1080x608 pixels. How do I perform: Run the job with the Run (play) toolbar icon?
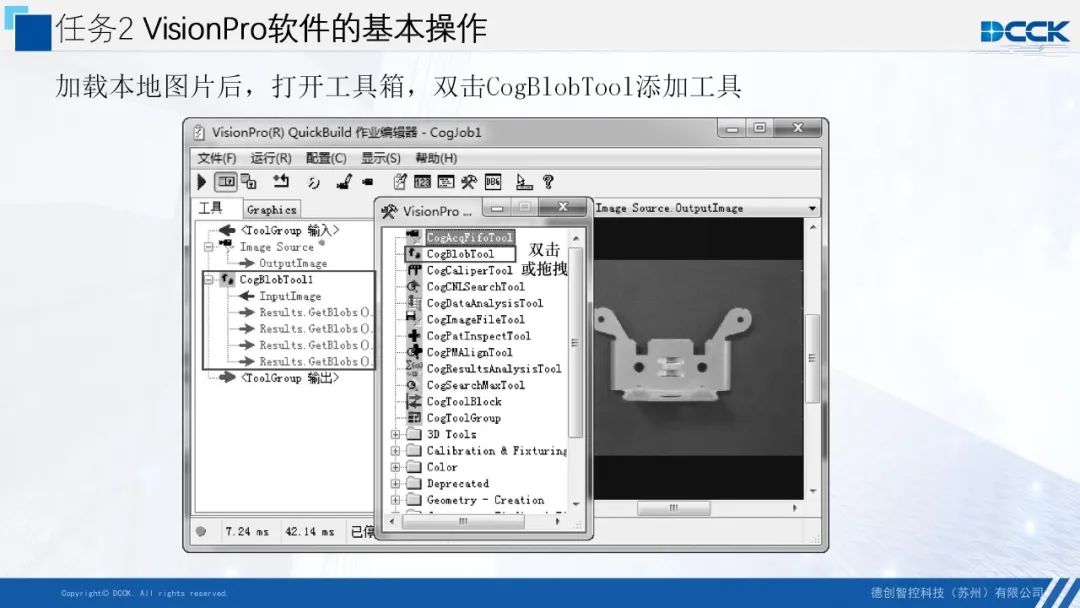coord(202,181)
